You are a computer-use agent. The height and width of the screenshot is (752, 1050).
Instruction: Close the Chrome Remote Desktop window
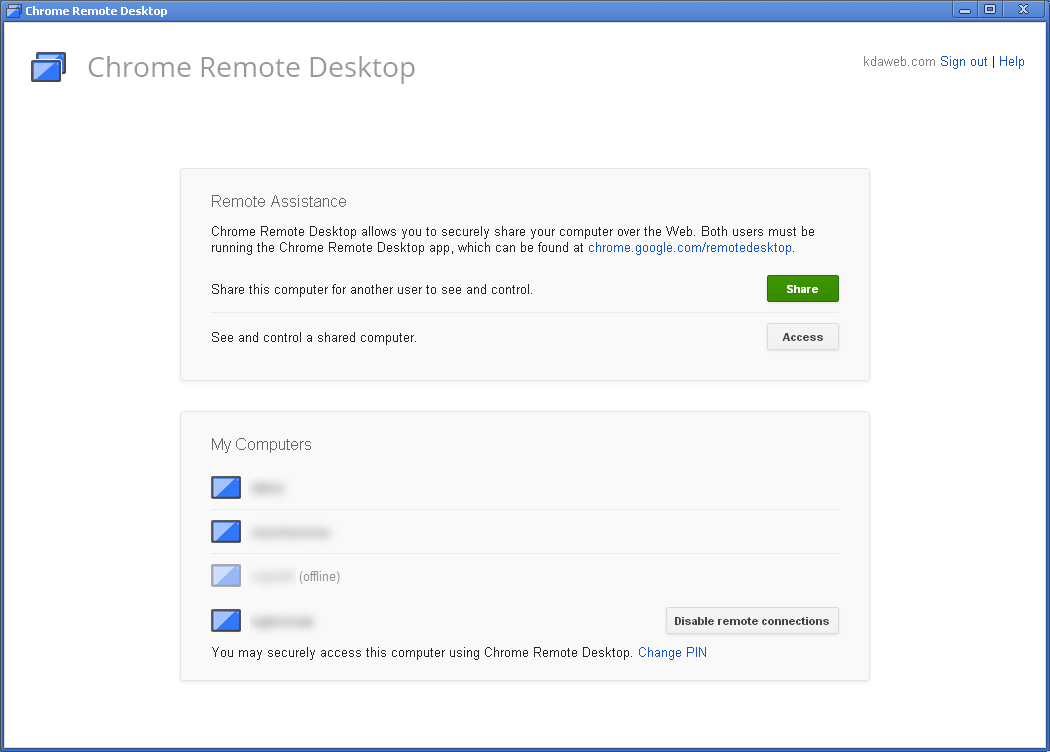click(x=1023, y=10)
